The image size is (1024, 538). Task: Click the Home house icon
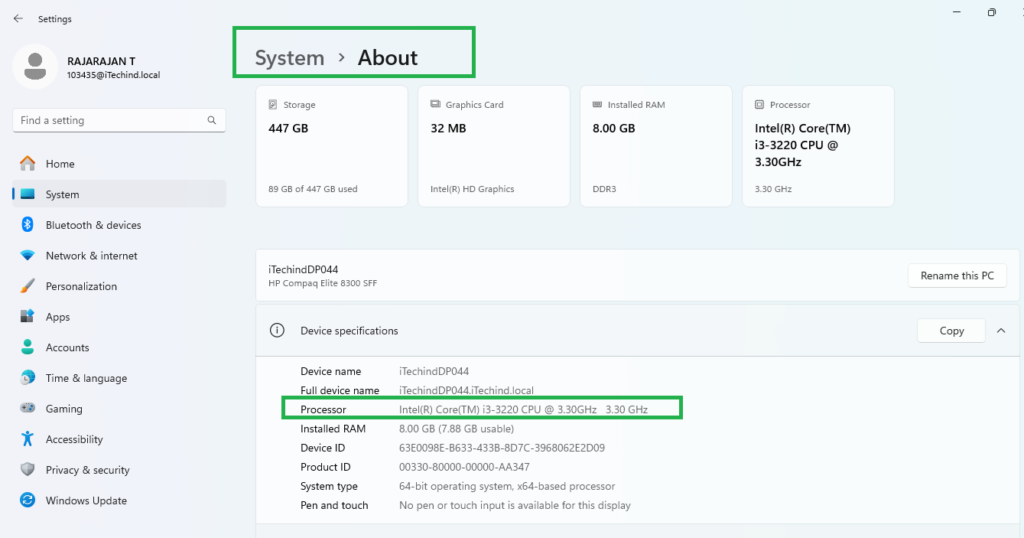click(27, 163)
